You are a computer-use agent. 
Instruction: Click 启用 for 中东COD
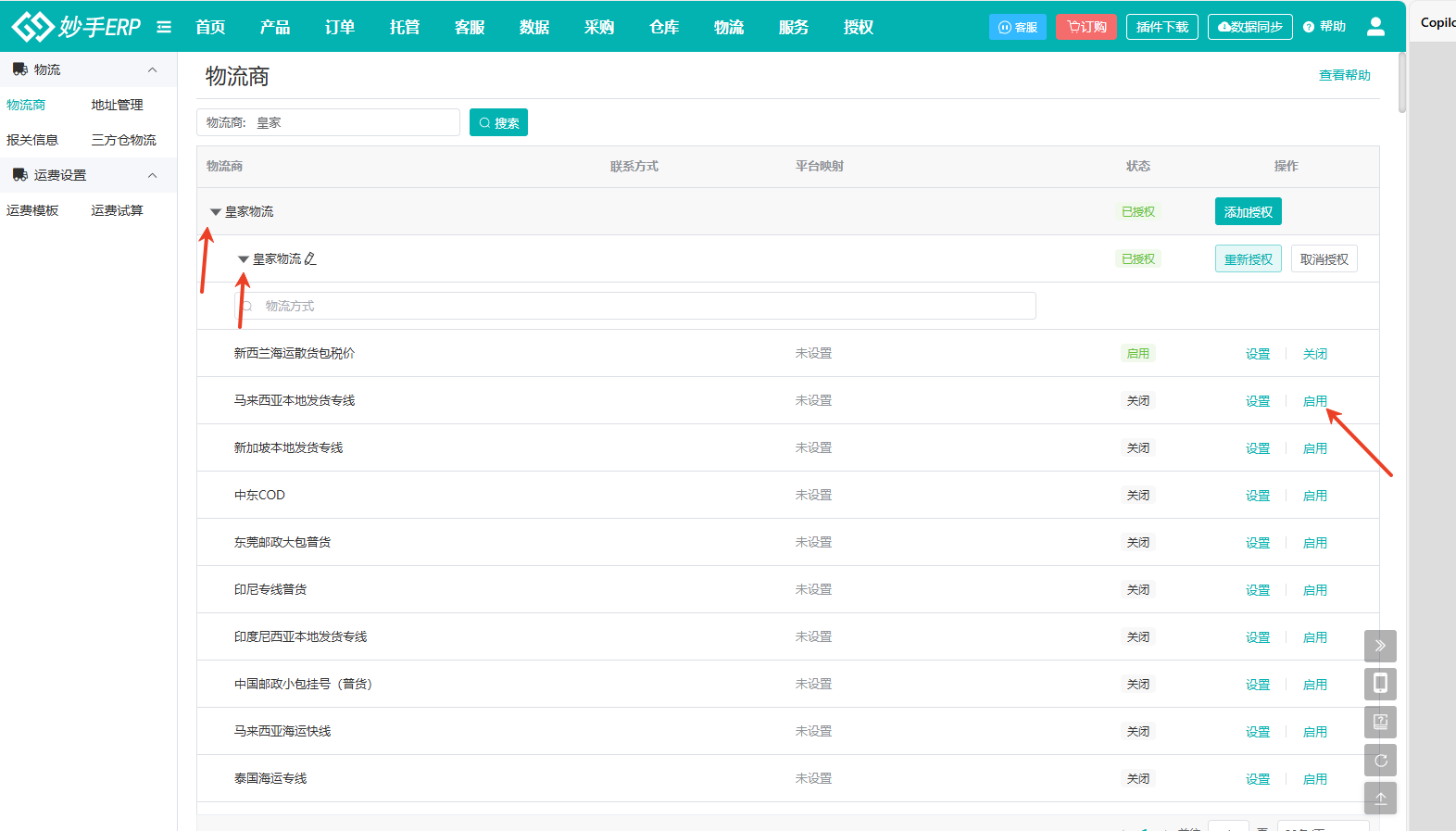click(1315, 496)
